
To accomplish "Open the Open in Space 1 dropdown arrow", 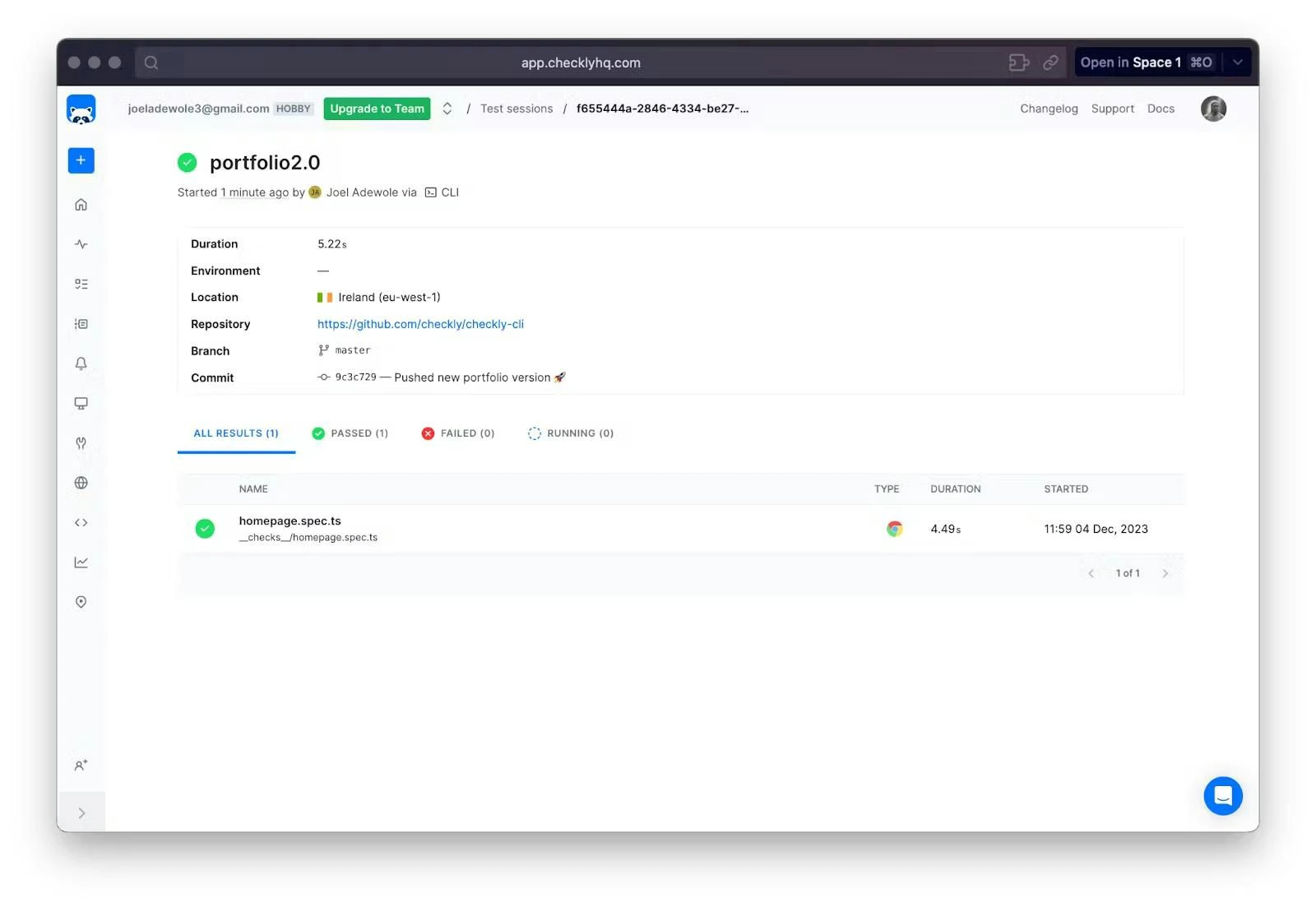I will coord(1237,62).
